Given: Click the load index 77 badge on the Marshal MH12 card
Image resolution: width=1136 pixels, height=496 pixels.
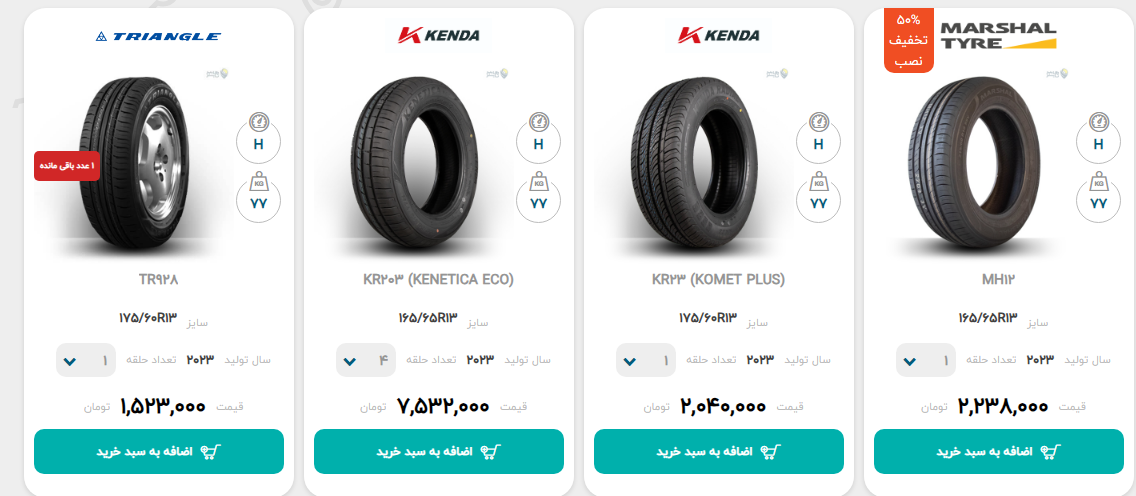Looking at the screenshot, I should (x=1098, y=196).
